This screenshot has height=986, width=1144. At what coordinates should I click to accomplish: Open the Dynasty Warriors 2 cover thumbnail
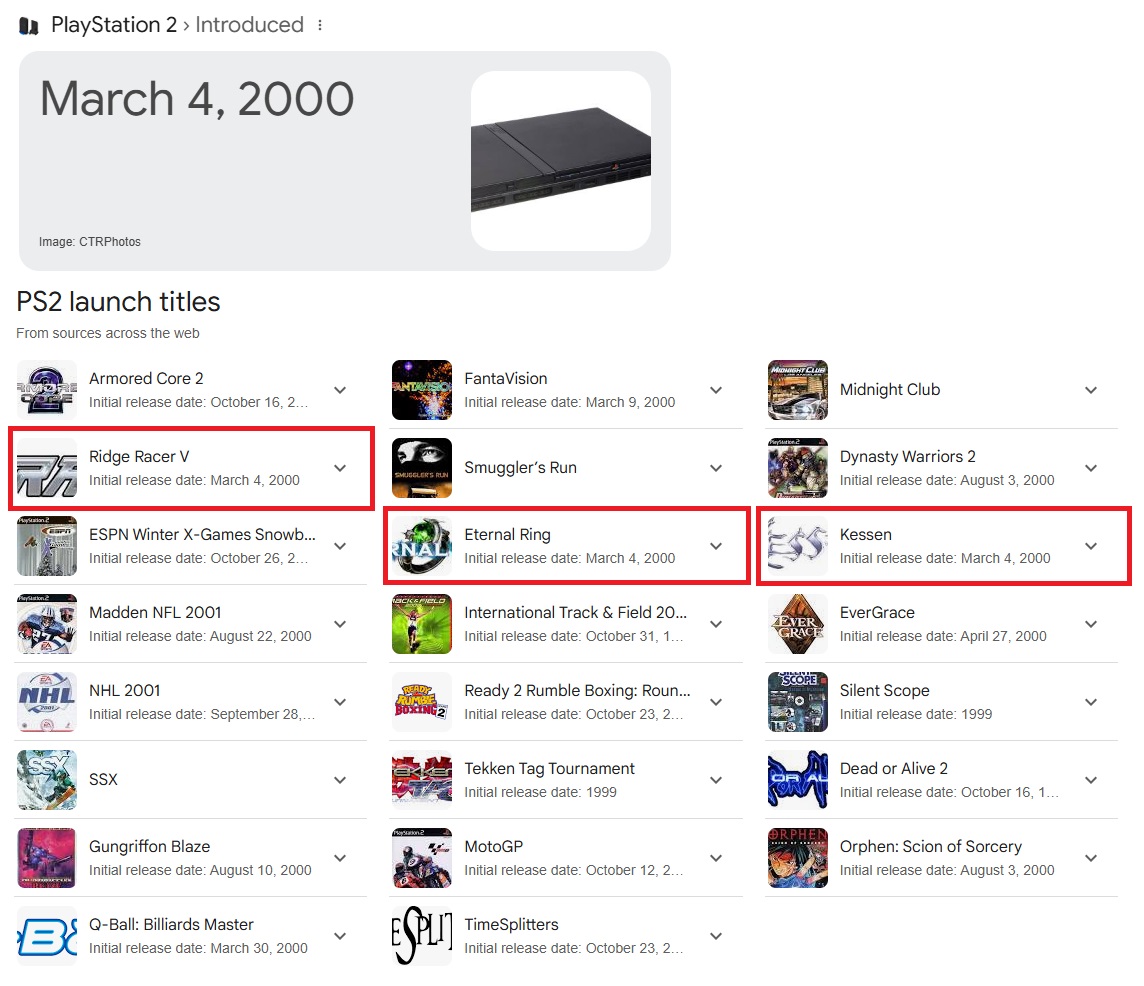pos(797,468)
